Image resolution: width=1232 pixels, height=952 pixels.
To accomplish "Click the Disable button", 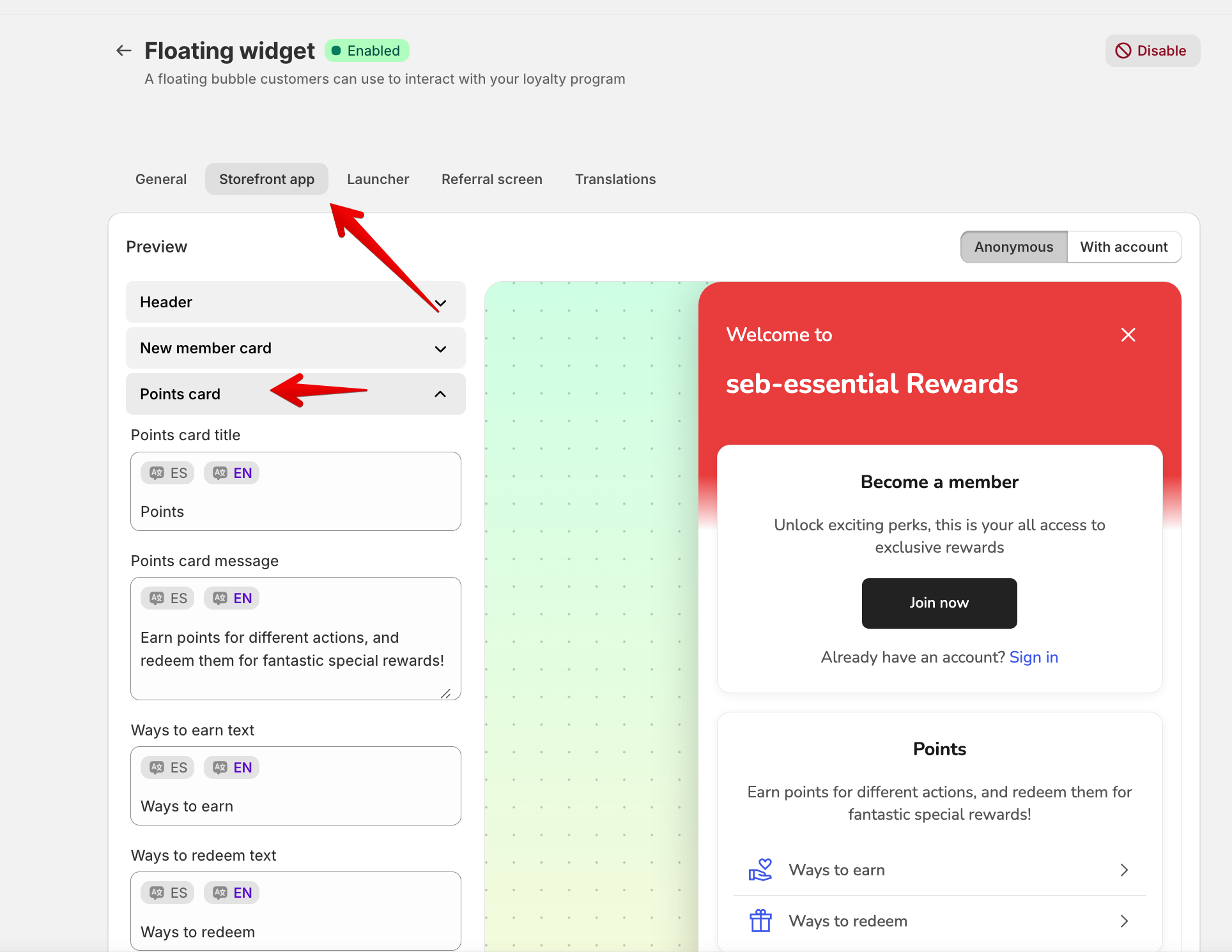I will click(1152, 50).
